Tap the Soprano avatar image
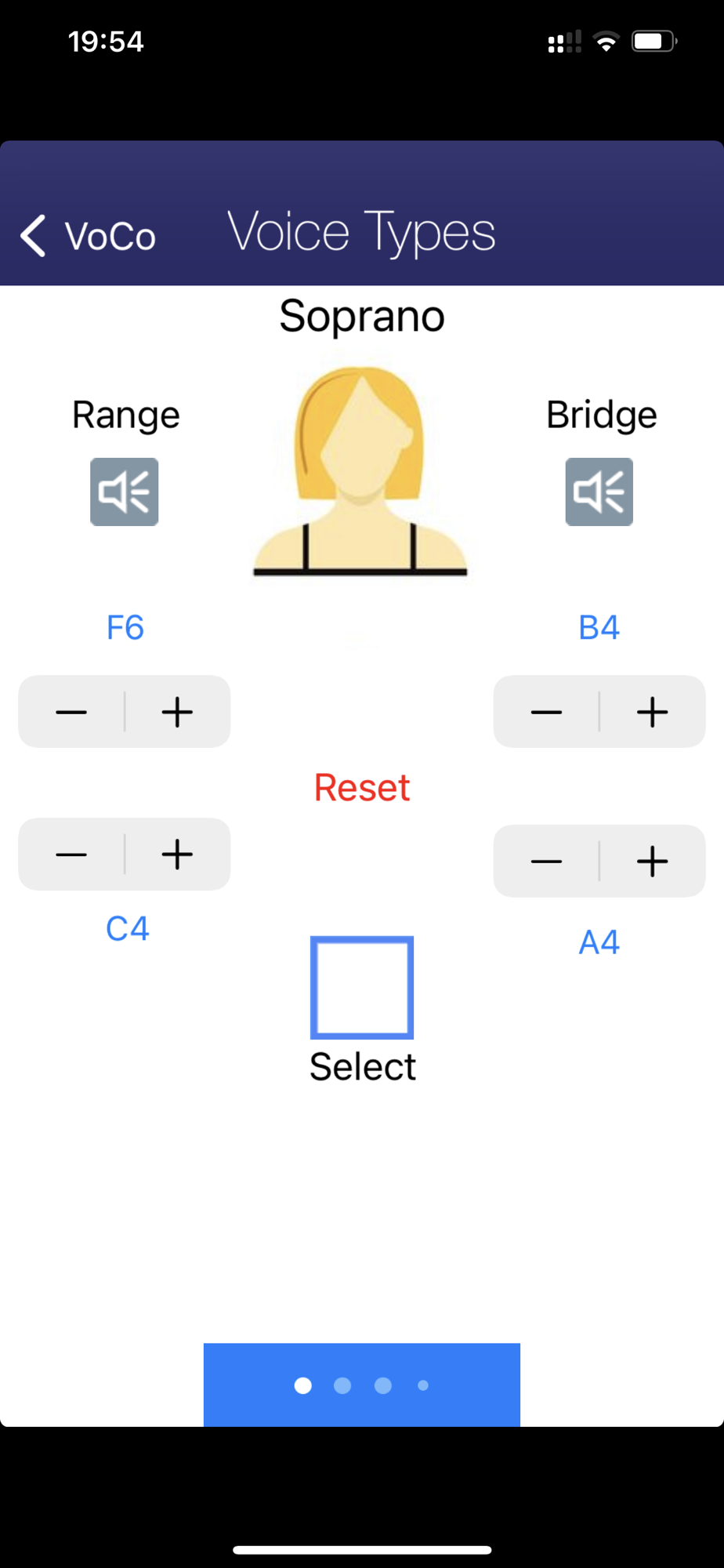Image resolution: width=724 pixels, height=1568 pixels. 360,472
